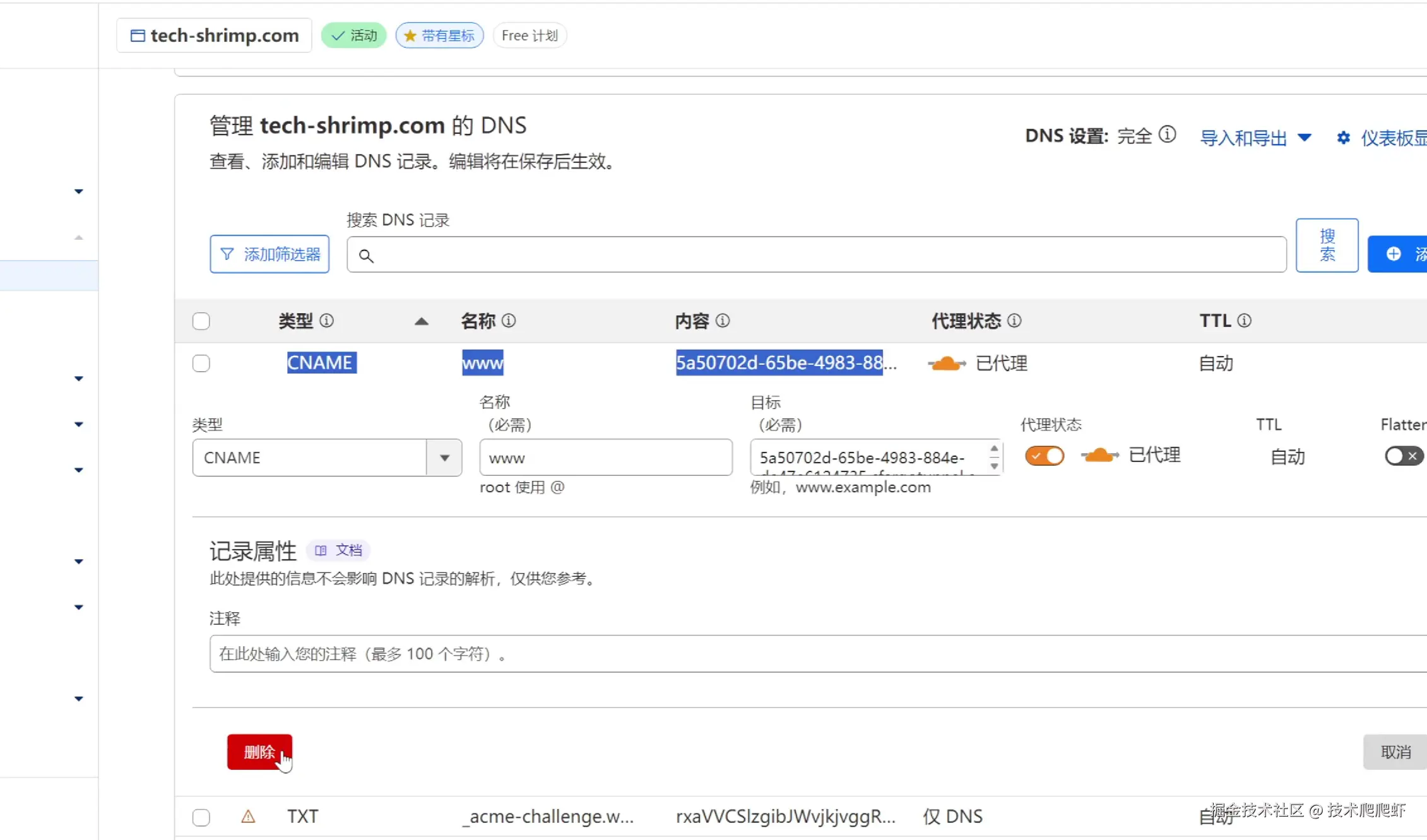The image size is (1427, 840).
Task: Click the info icon beside 名称 header
Action: [x=509, y=321]
